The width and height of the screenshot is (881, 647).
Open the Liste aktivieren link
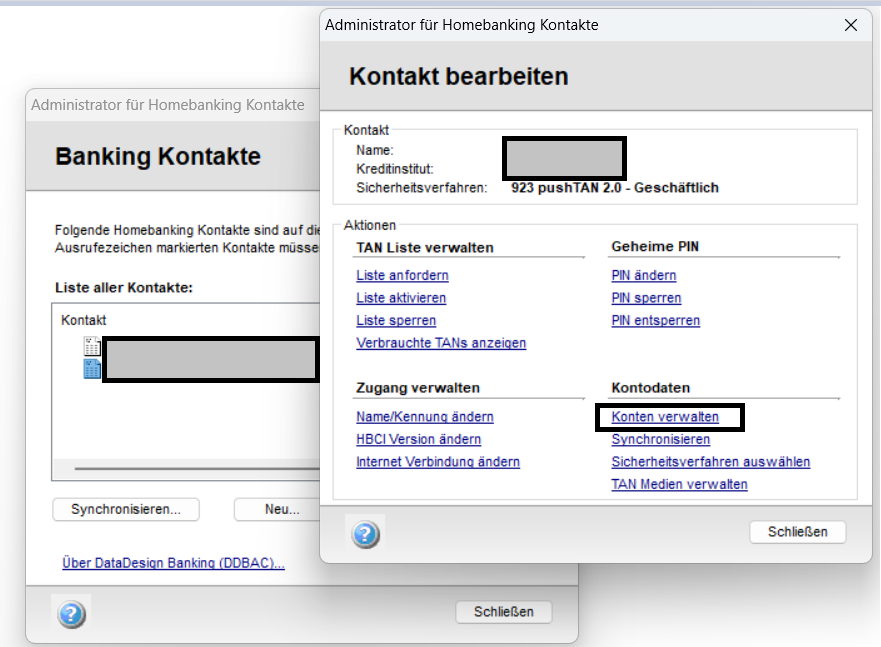coord(401,298)
